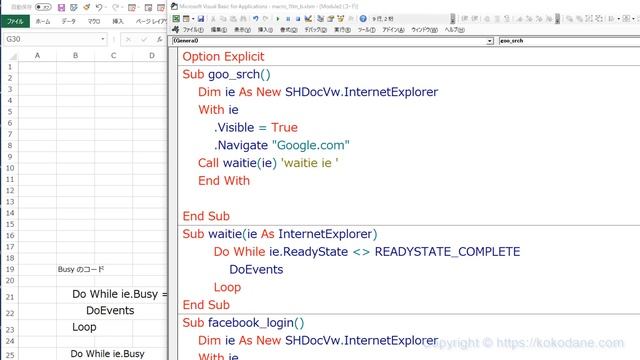Switch to the Excel 挿入 tab

click(x=118, y=21)
